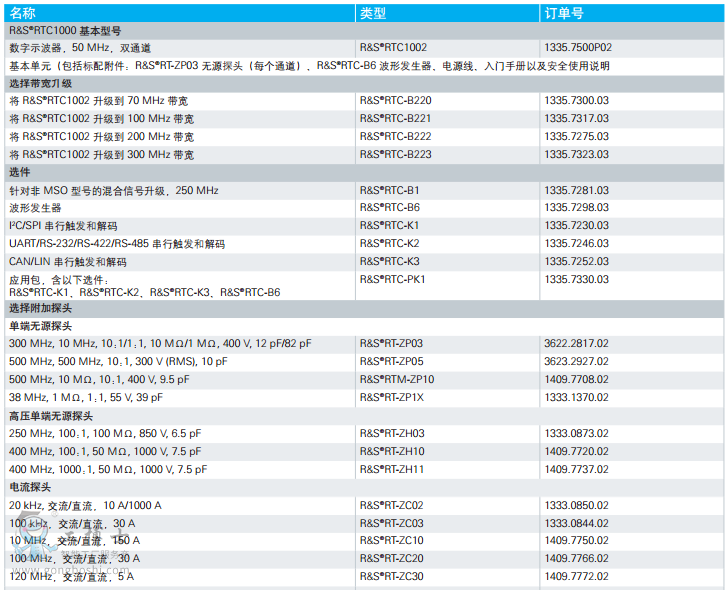Click the R&S RTC1002 type cell
728x590 pixels.
(x=393, y=47)
